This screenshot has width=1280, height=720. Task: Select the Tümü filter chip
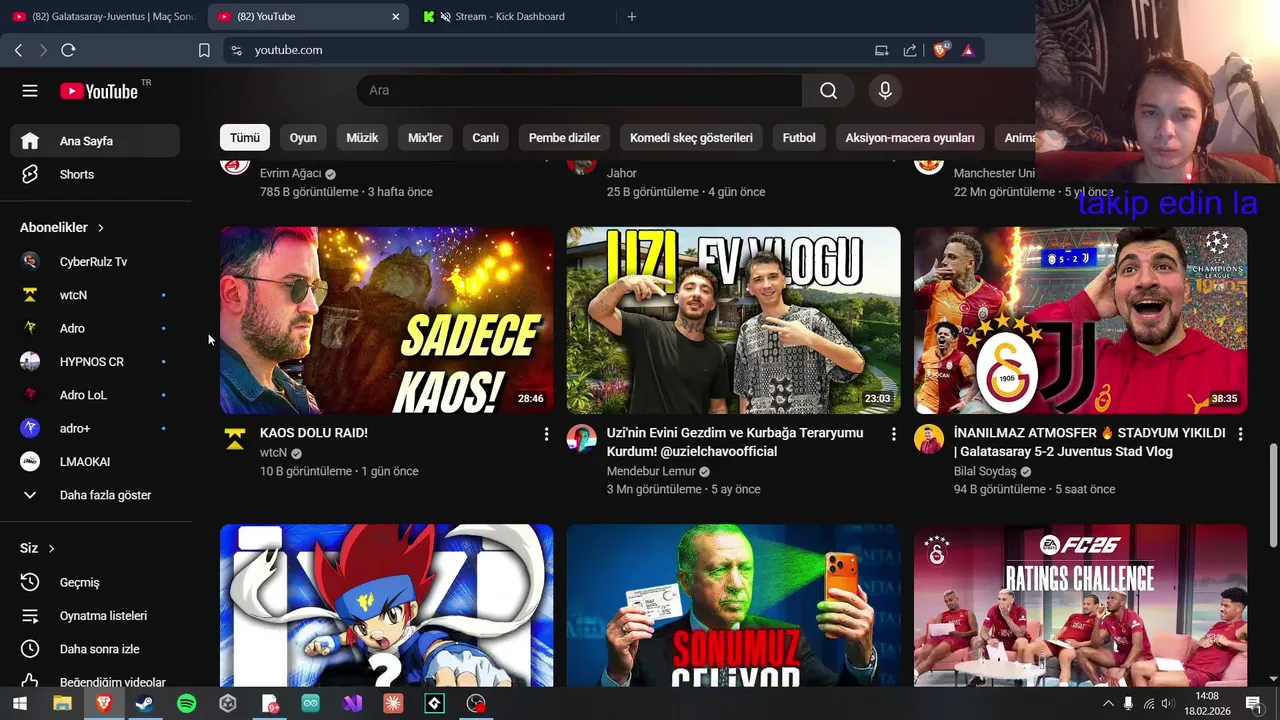click(245, 138)
